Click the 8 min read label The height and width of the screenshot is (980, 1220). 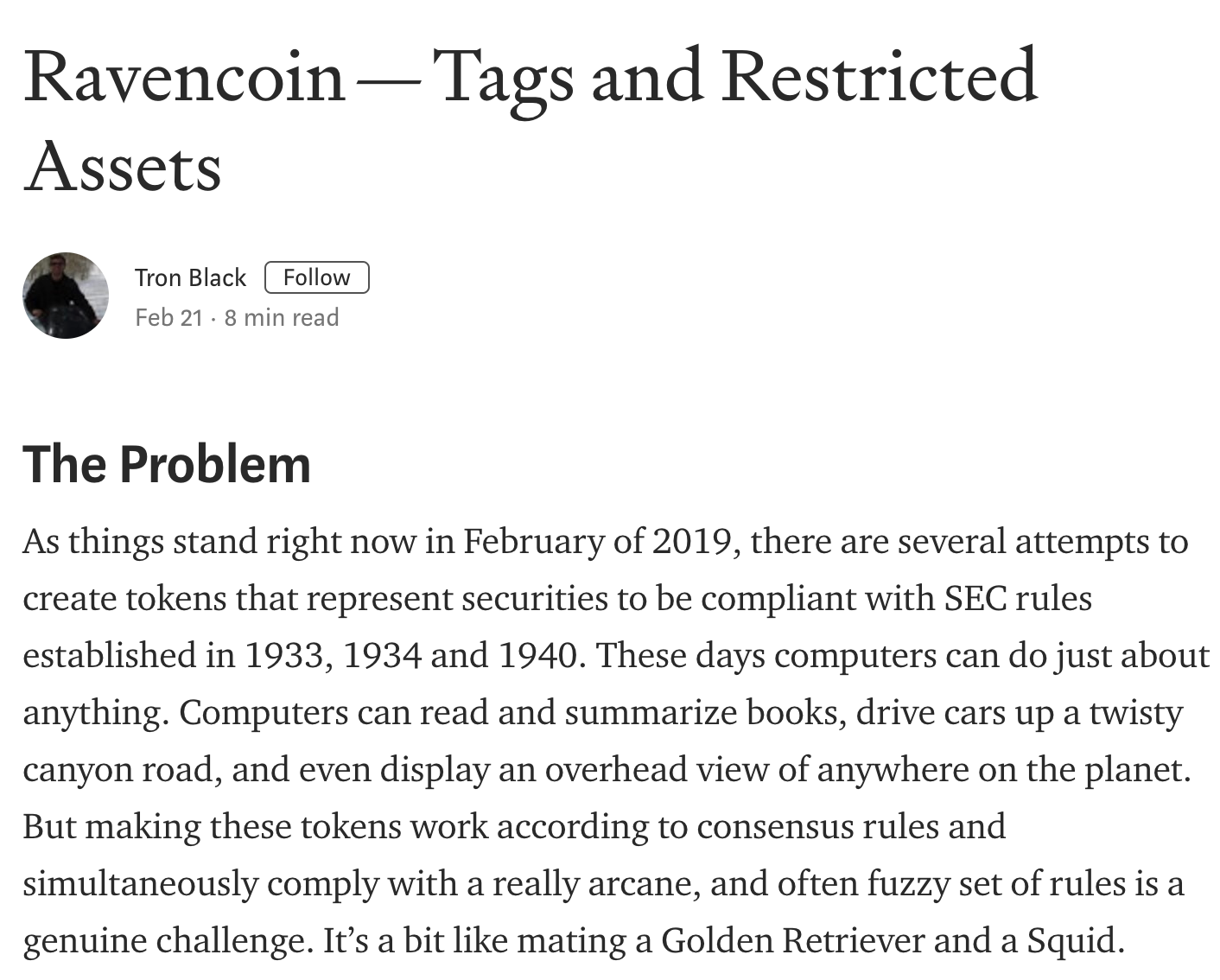282,317
